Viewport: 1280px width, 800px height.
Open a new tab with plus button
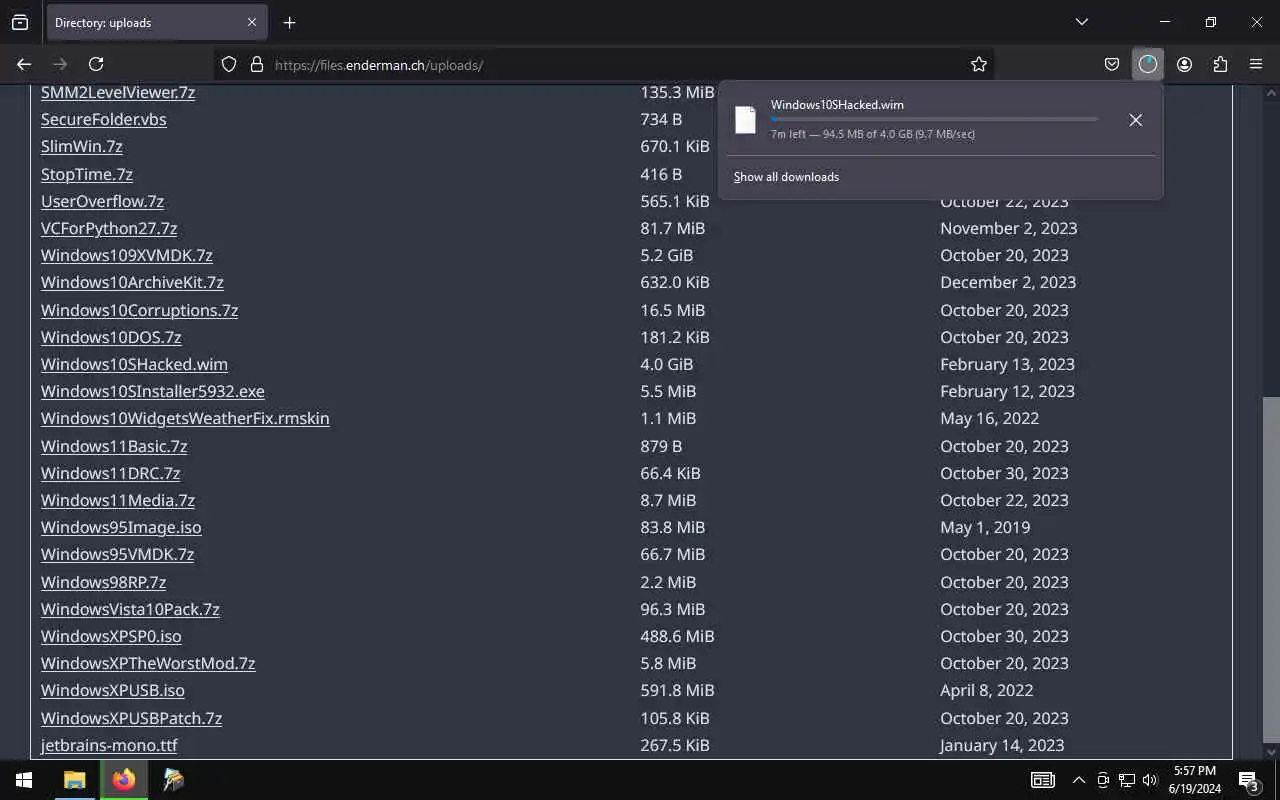(x=289, y=22)
